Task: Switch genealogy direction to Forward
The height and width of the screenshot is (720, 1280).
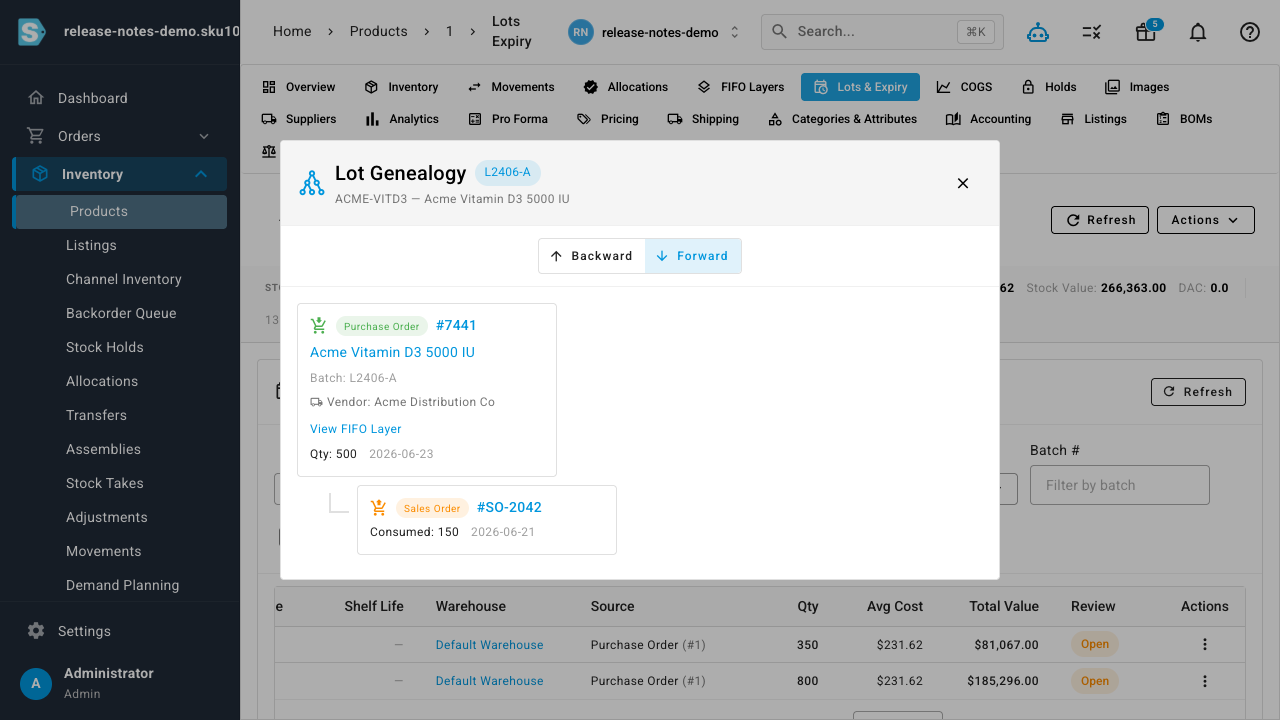Action: coord(693,256)
